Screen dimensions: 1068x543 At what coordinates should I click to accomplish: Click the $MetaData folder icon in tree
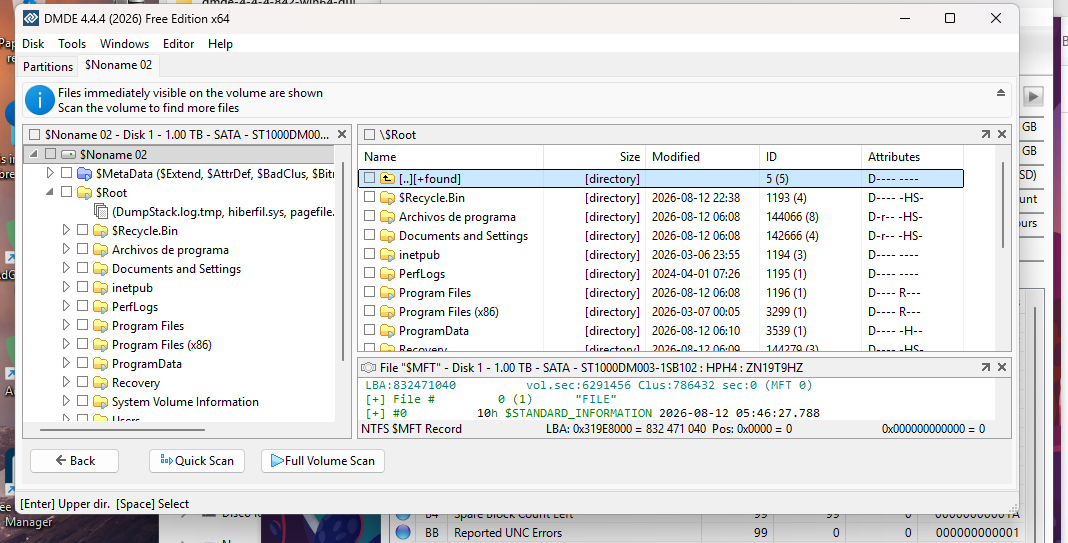[x=84, y=174]
